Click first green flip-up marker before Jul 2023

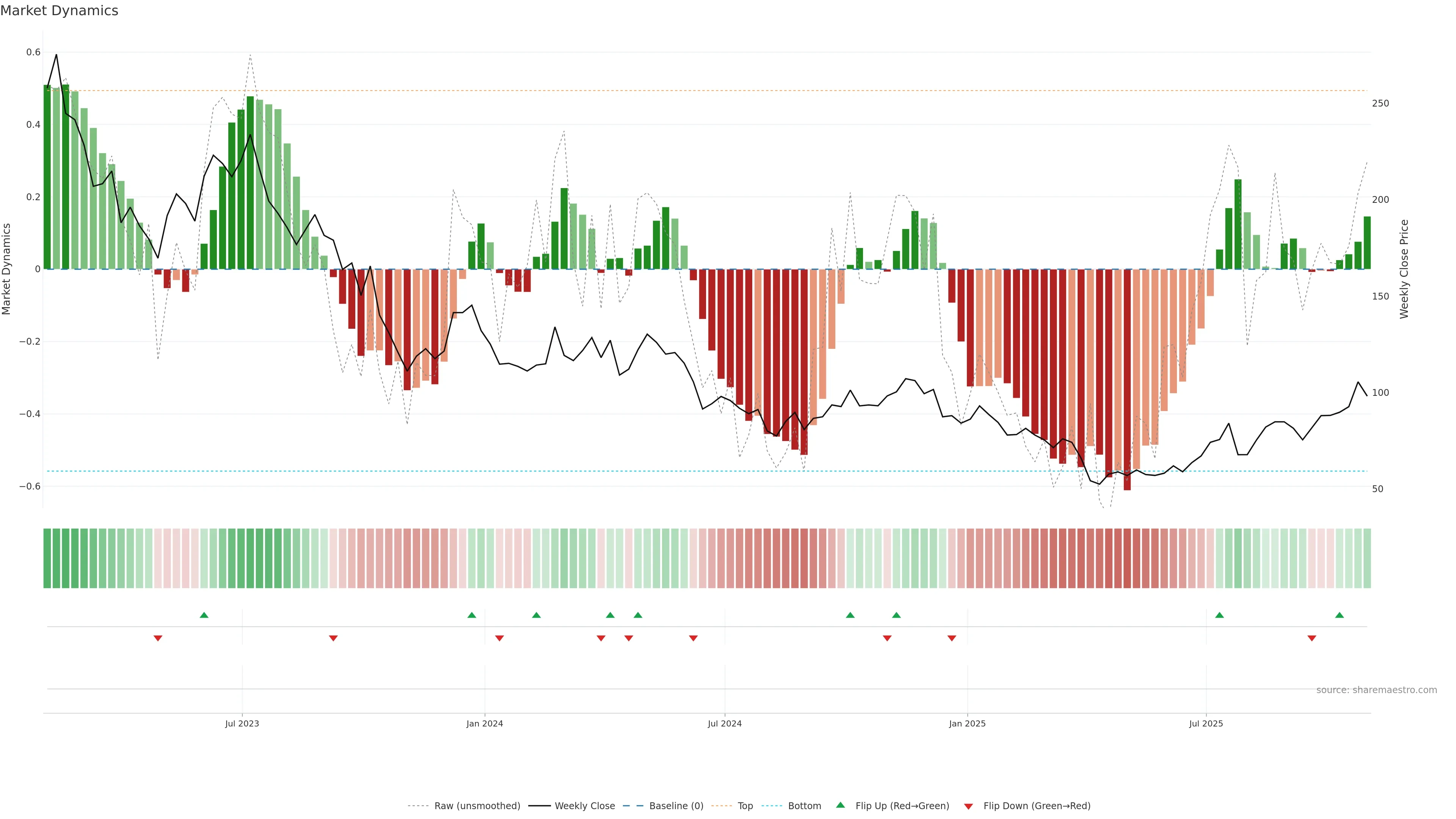(204, 615)
